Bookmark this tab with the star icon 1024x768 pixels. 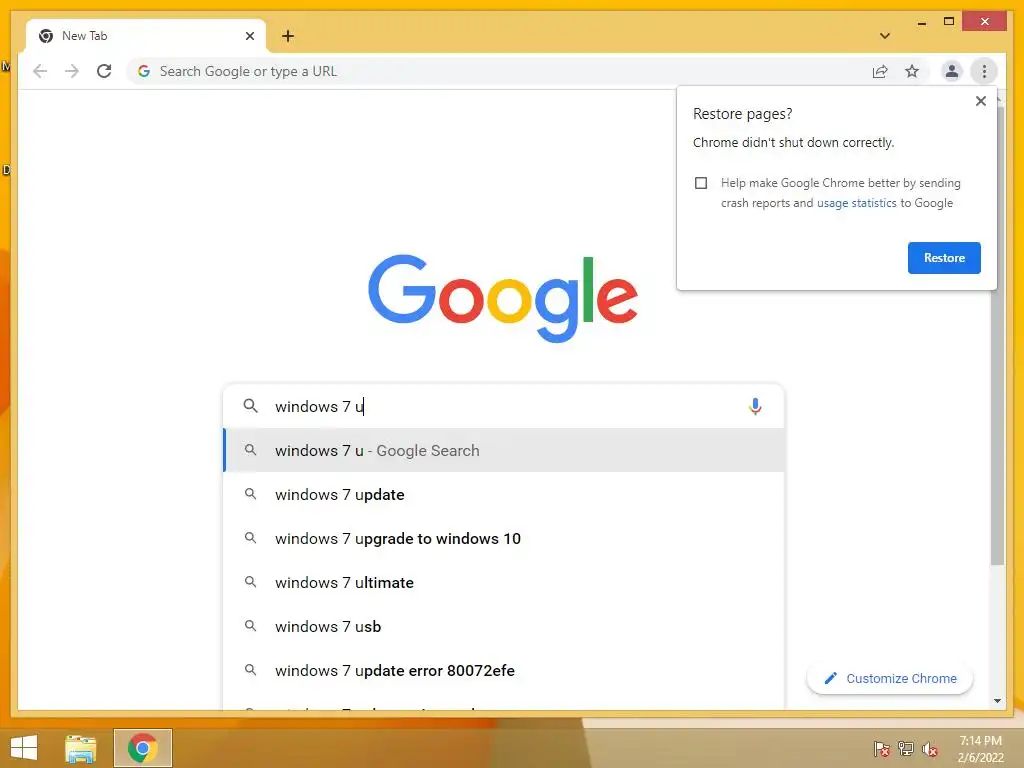click(x=912, y=71)
